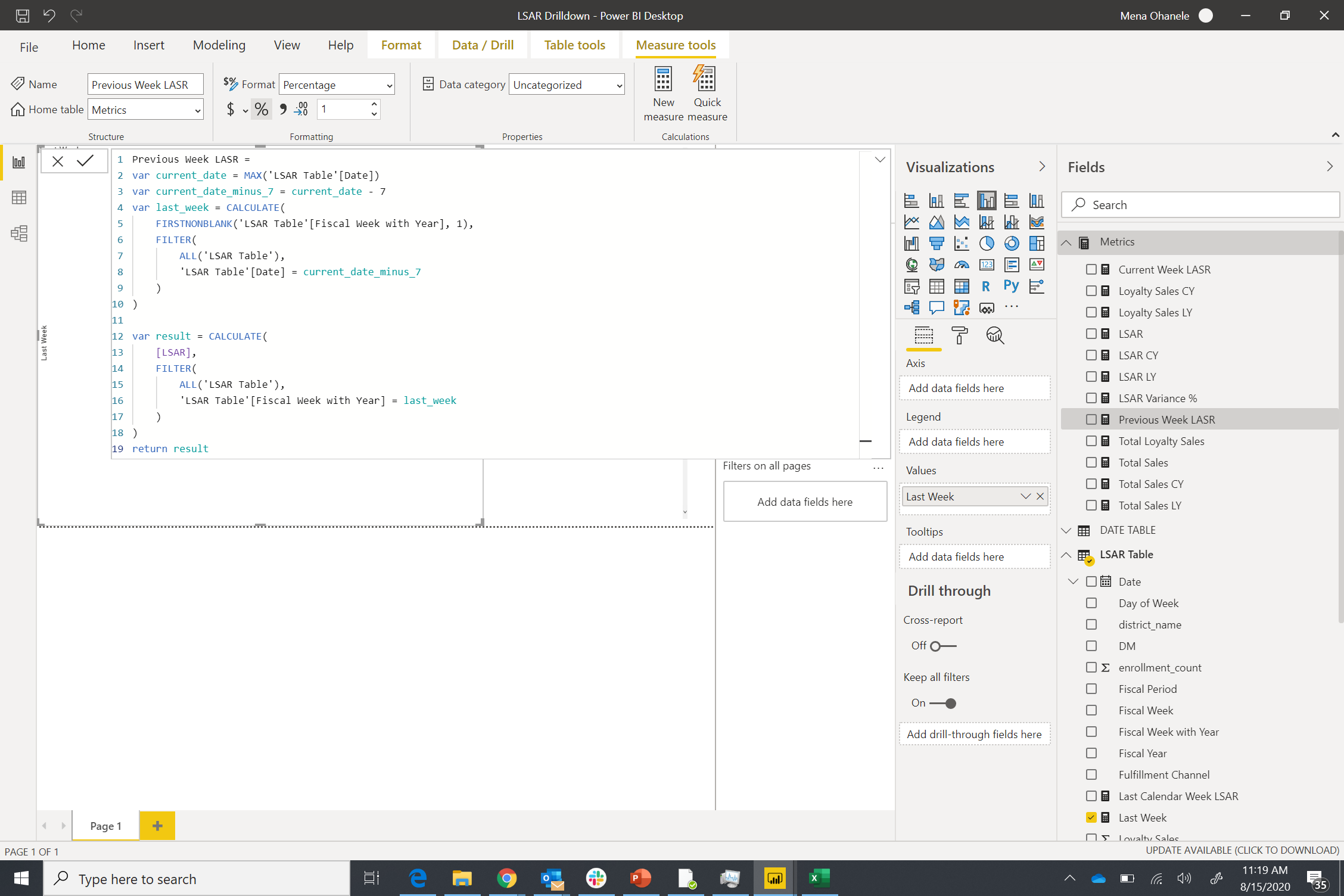Open the Format dropdown showing Percentage

tap(337, 85)
